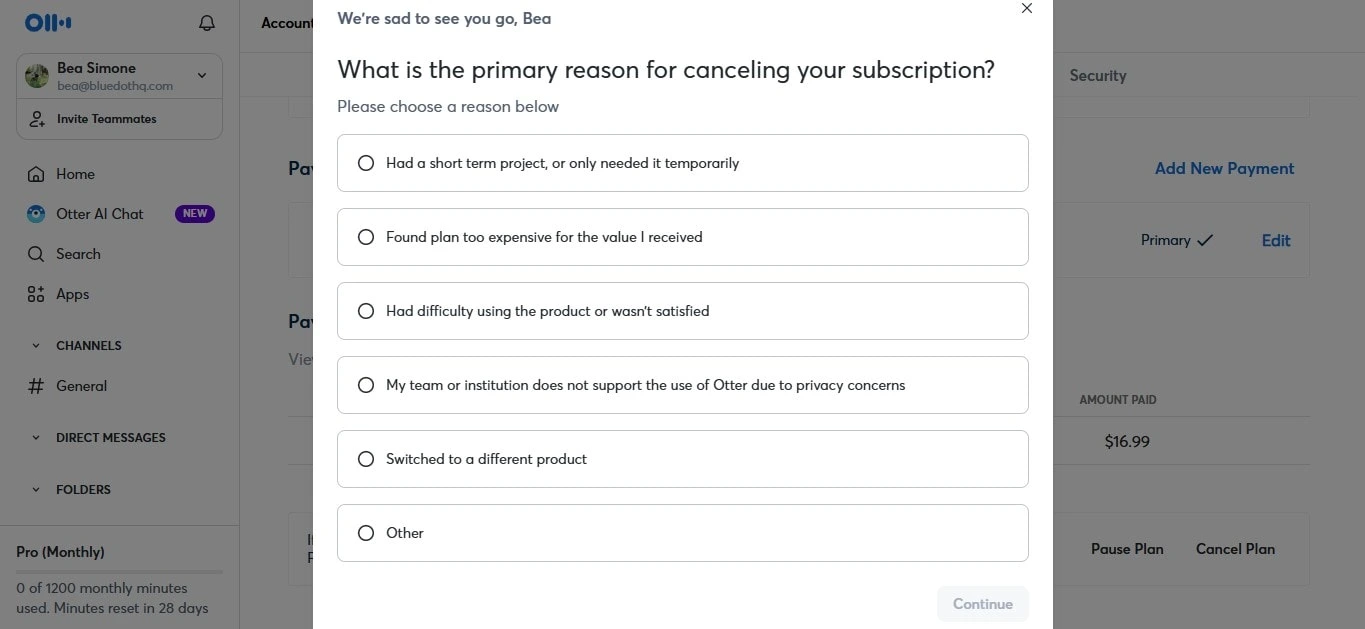Collapse the CHANNELS section chevron
The height and width of the screenshot is (629, 1365).
point(36,346)
